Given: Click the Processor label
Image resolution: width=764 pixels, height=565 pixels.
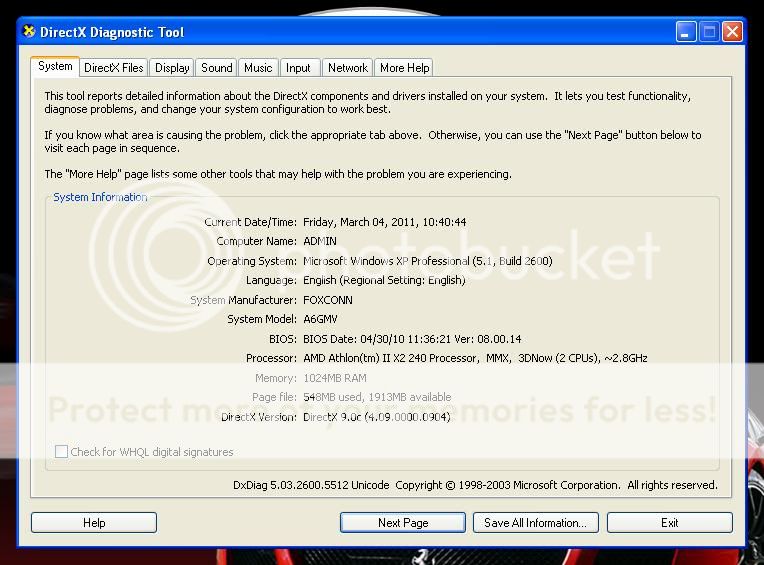Looking at the screenshot, I should coord(271,358).
